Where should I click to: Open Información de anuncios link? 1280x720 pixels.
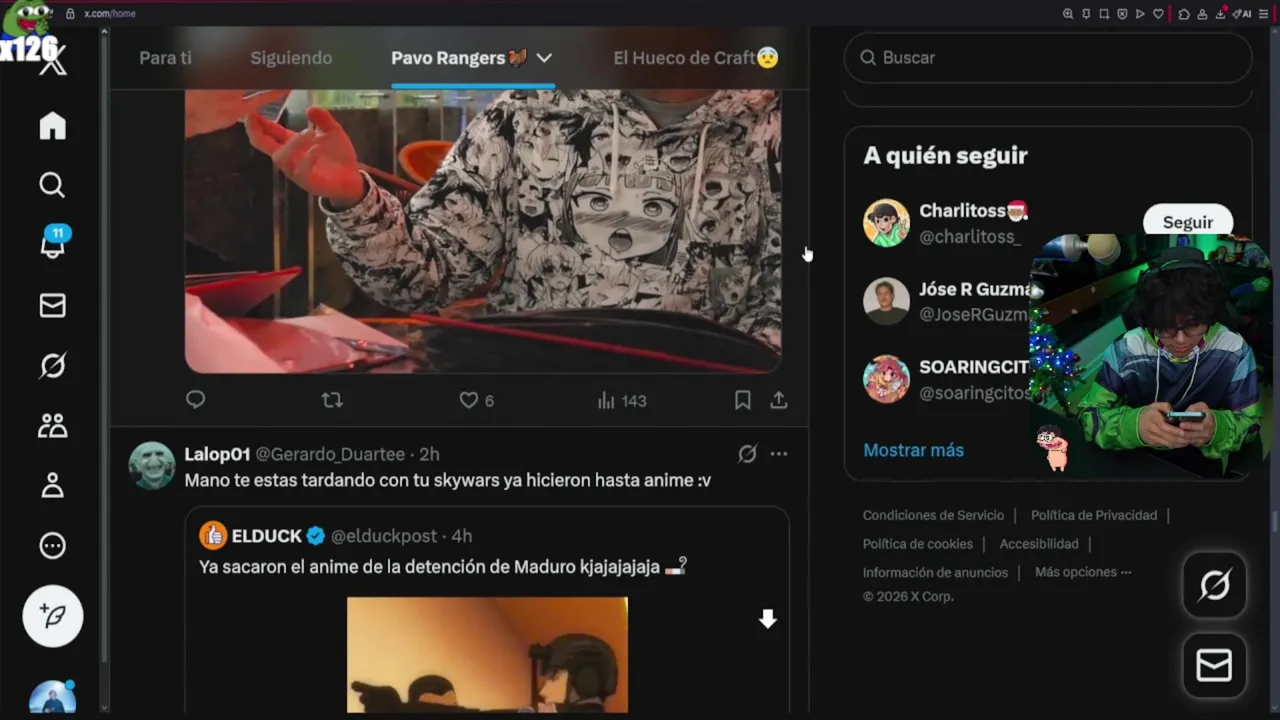[x=935, y=572]
